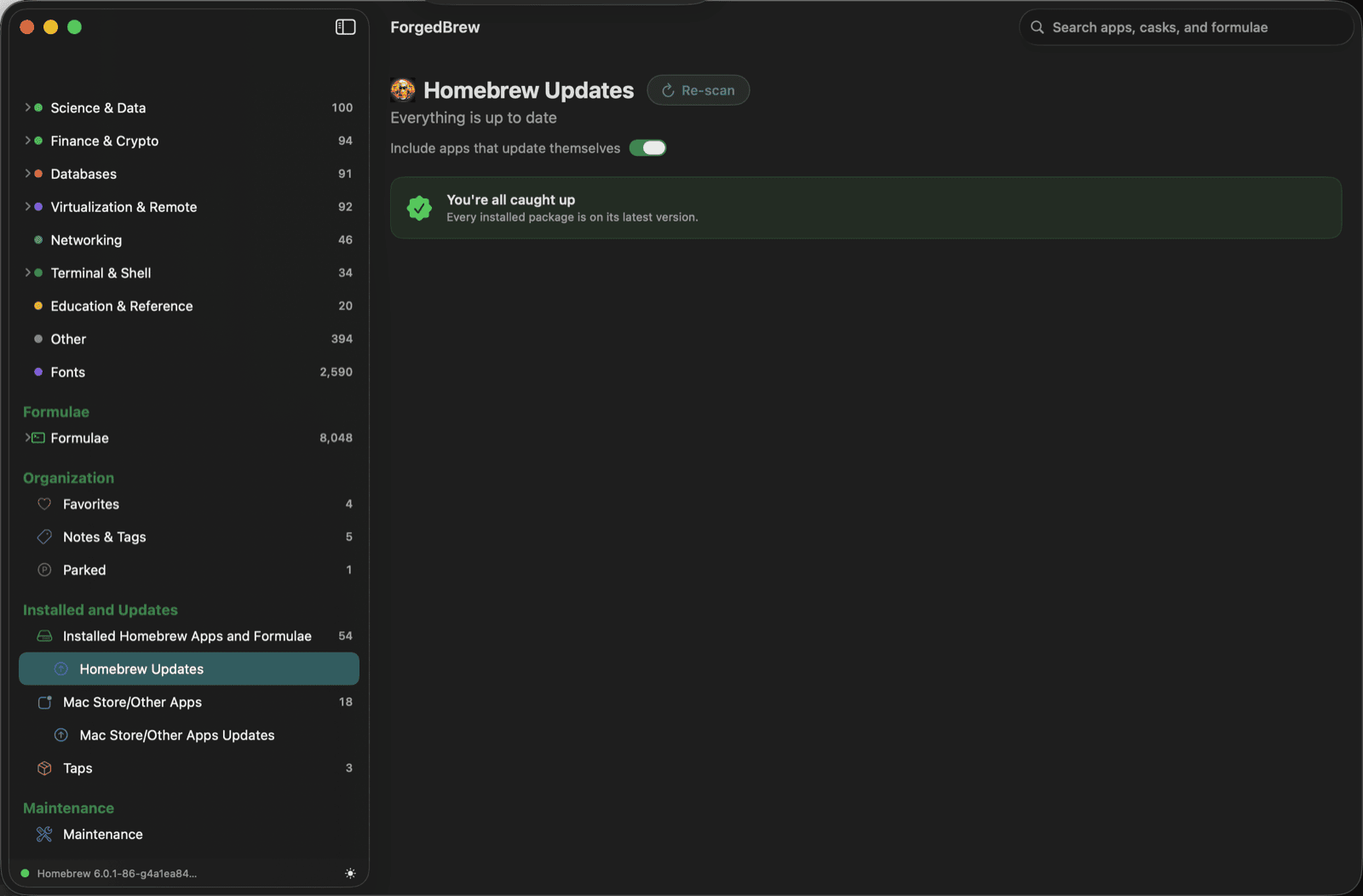Expand the Terminal & Shell category

click(x=27, y=273)
